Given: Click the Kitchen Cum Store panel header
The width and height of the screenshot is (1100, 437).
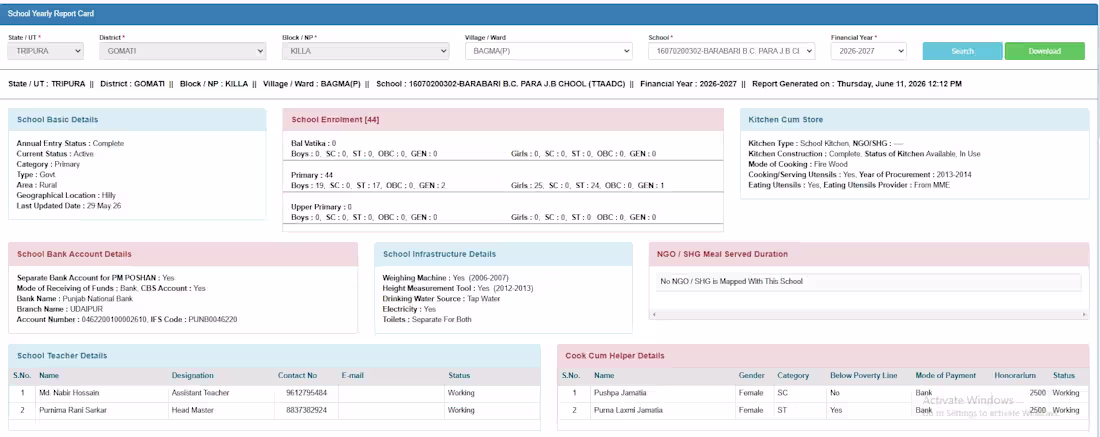Looking at the screenshot, I should tap(915, 120).
